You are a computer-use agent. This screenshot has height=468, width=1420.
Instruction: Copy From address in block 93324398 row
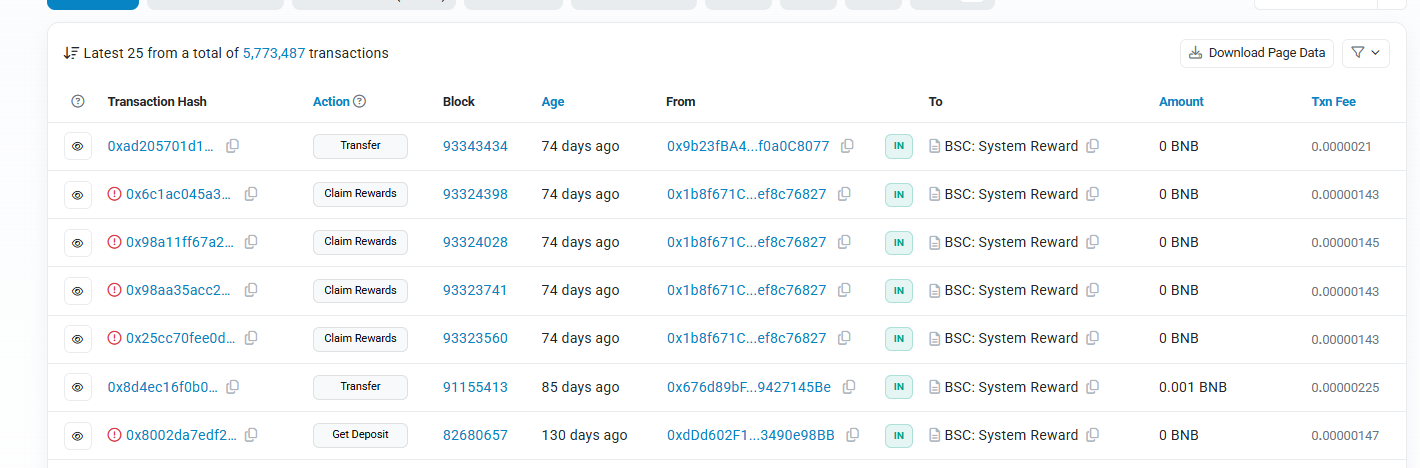point(844,194)
